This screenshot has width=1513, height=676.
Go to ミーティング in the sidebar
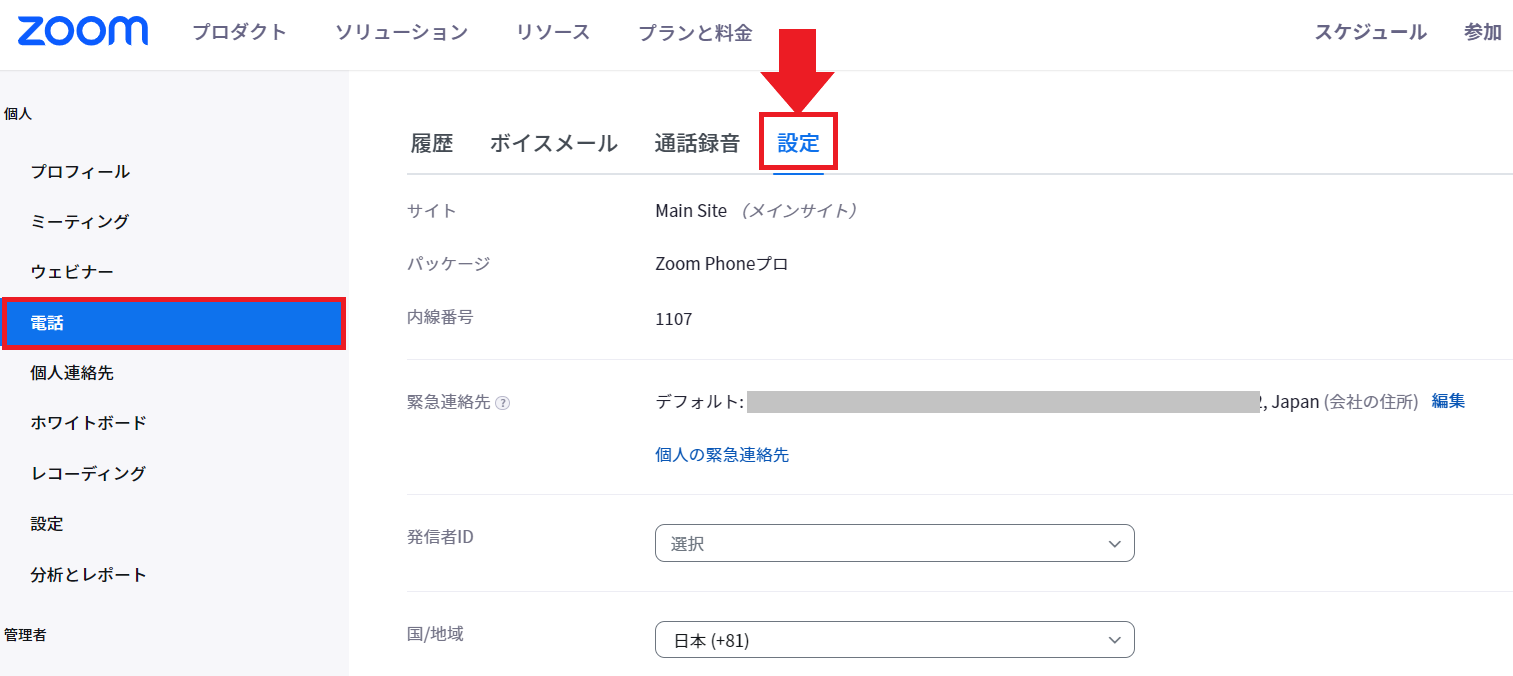pos(80,221)
